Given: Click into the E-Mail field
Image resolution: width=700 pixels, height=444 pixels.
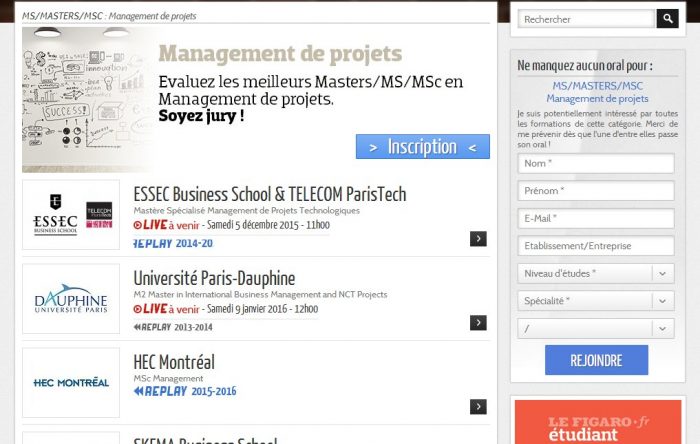Looking at the screenshot, I should point(596,219).
